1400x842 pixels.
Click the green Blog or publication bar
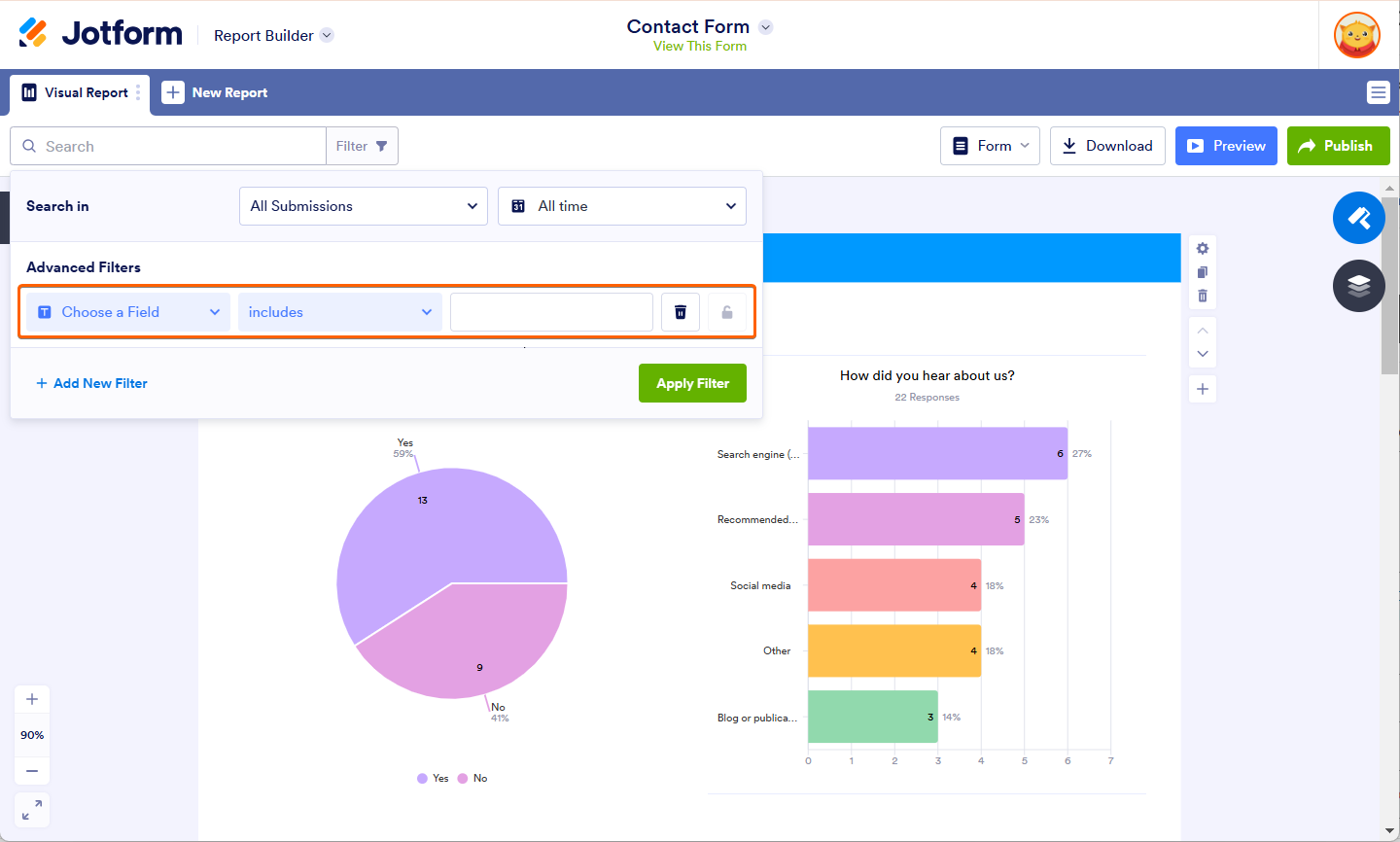(x=873, y=717)
